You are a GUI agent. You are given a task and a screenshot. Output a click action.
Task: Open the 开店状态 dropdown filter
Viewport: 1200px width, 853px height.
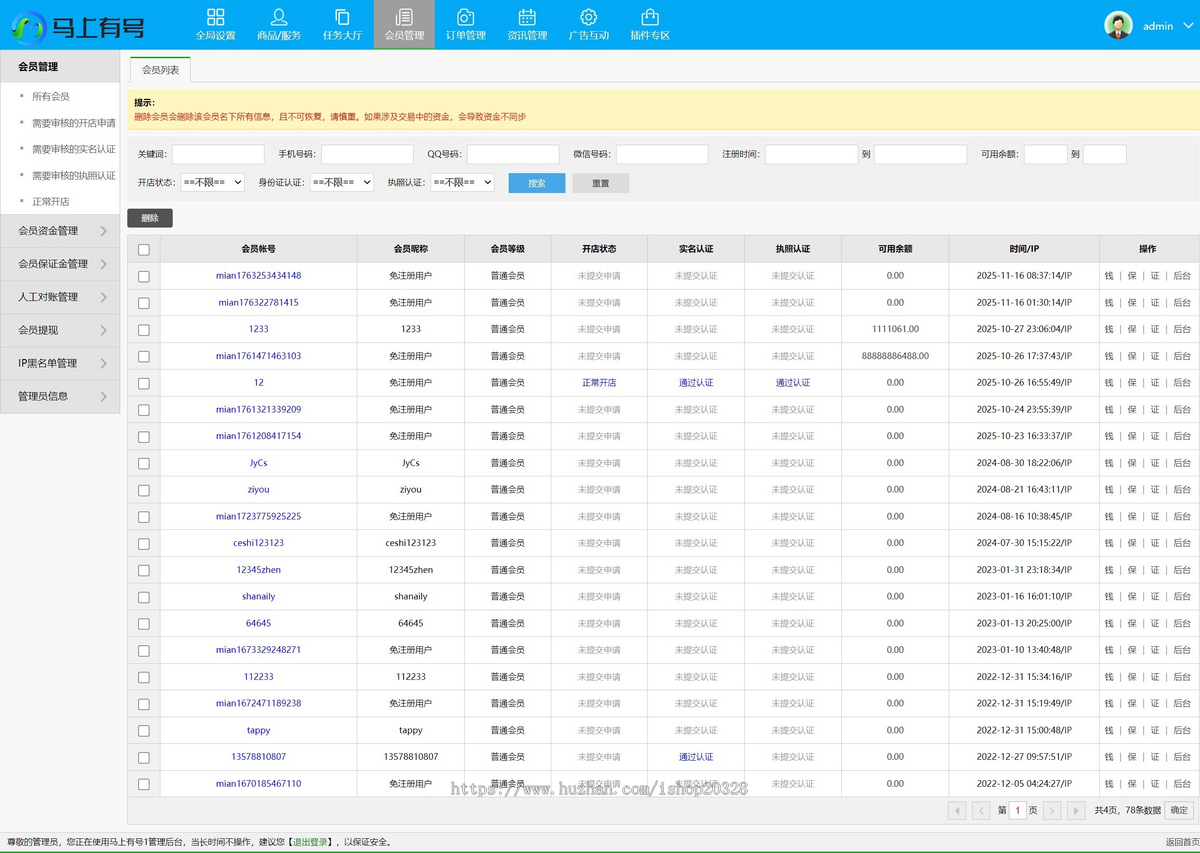click(212, 183)
